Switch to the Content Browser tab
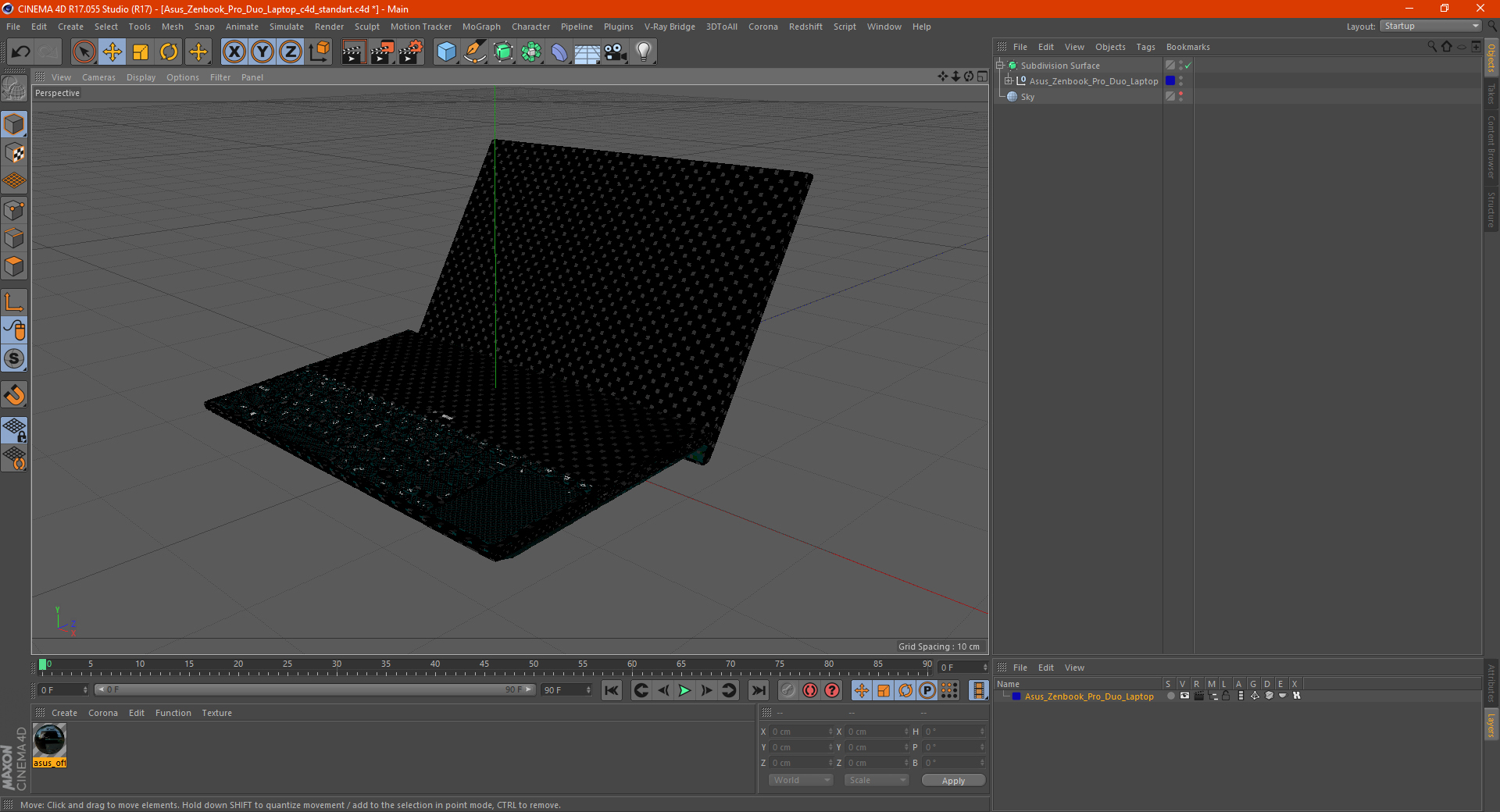 [x=1491, y=147]
